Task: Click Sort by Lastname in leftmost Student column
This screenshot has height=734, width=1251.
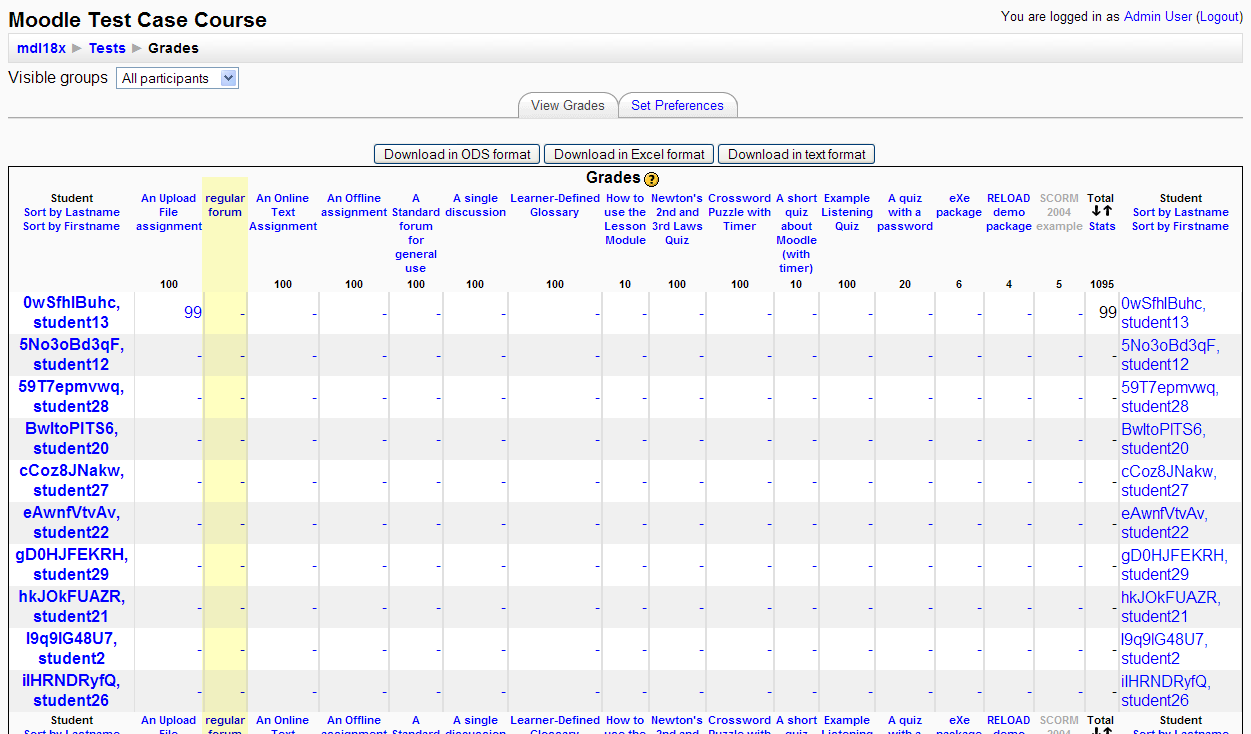Action: point(72,212)
